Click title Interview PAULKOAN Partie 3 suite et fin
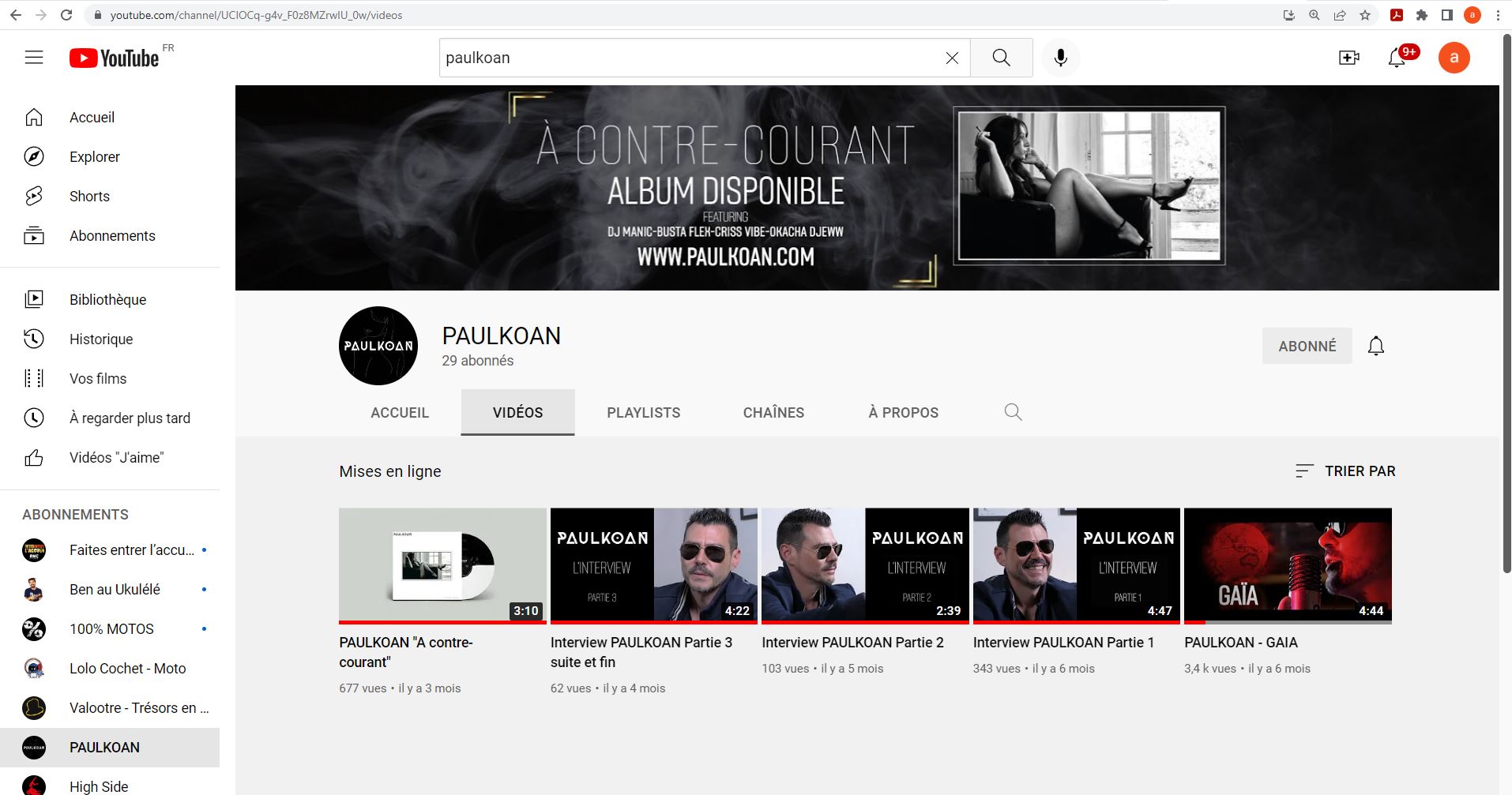This screenshot has width=1512, height=795. coord(641,652)
